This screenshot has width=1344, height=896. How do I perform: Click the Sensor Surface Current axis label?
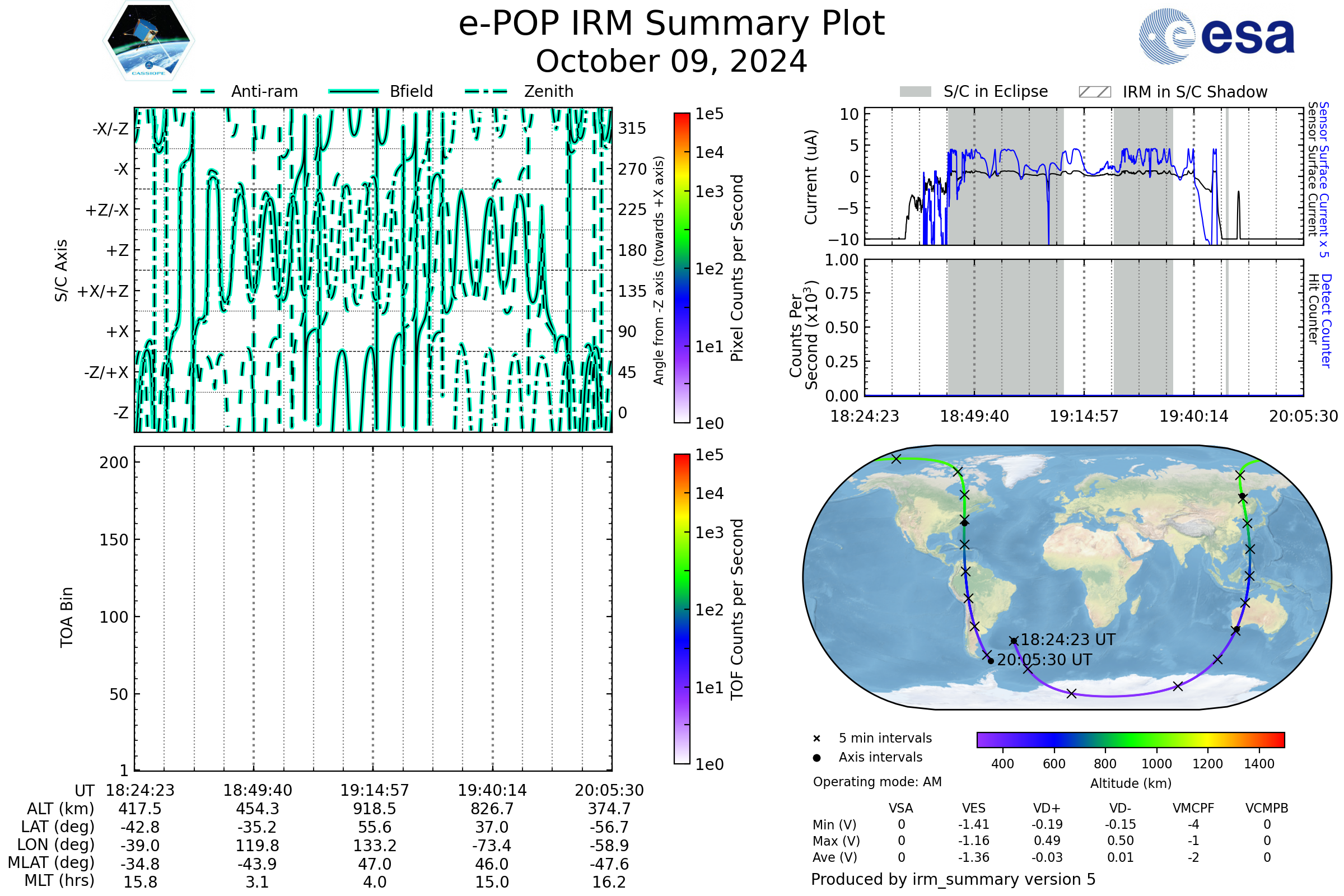(1313, 169)
